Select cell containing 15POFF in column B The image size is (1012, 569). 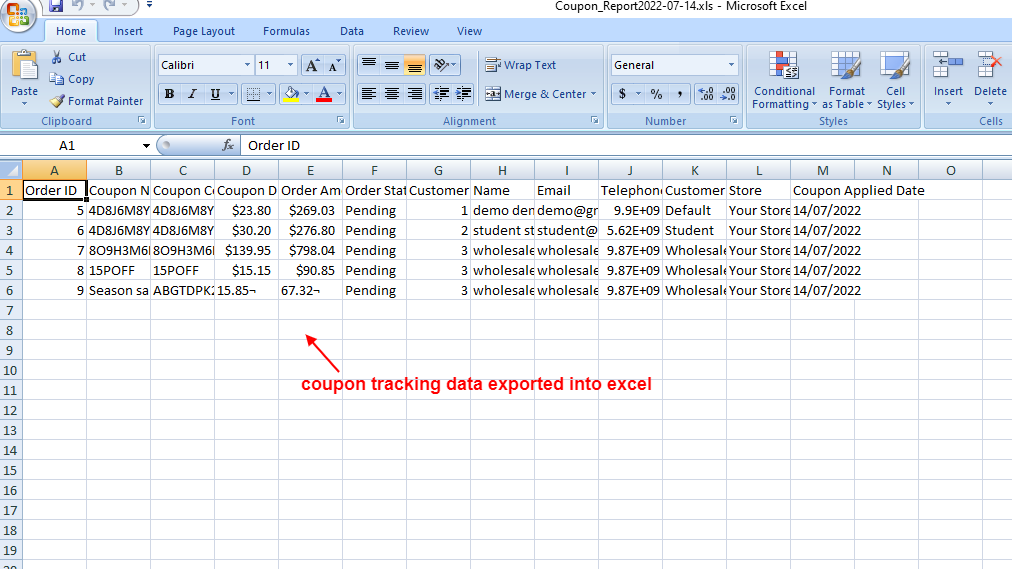pos(118,270)
